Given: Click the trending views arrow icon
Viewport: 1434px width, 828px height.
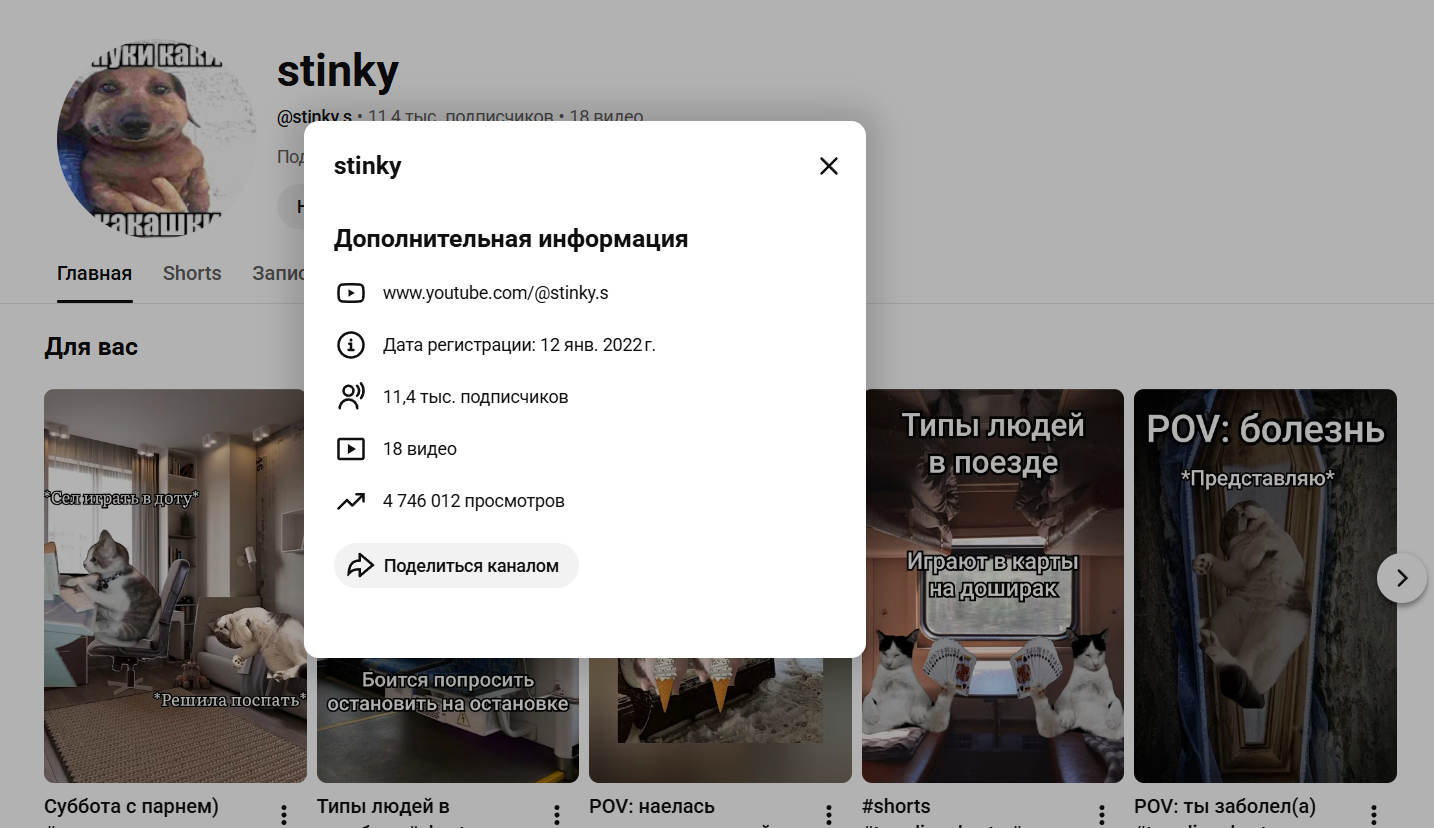Looking at the screenshot, I should (350, 501).
